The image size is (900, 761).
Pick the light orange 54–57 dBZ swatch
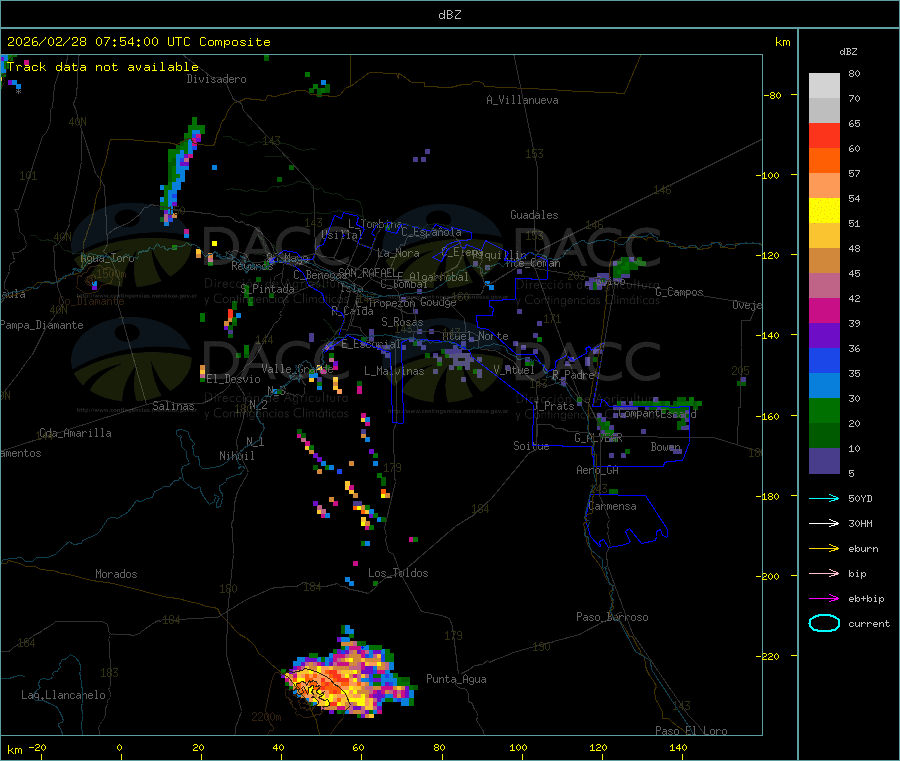824,185
